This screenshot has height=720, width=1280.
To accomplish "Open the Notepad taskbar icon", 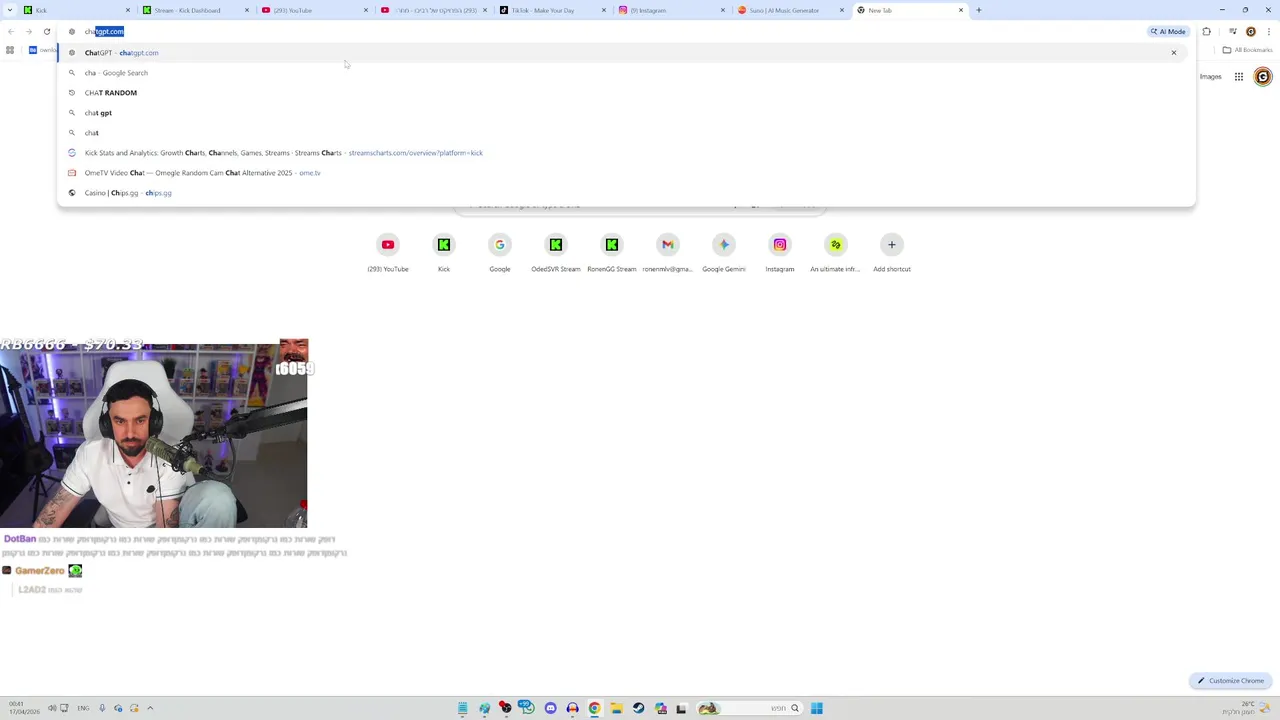I will pos(462,708).
